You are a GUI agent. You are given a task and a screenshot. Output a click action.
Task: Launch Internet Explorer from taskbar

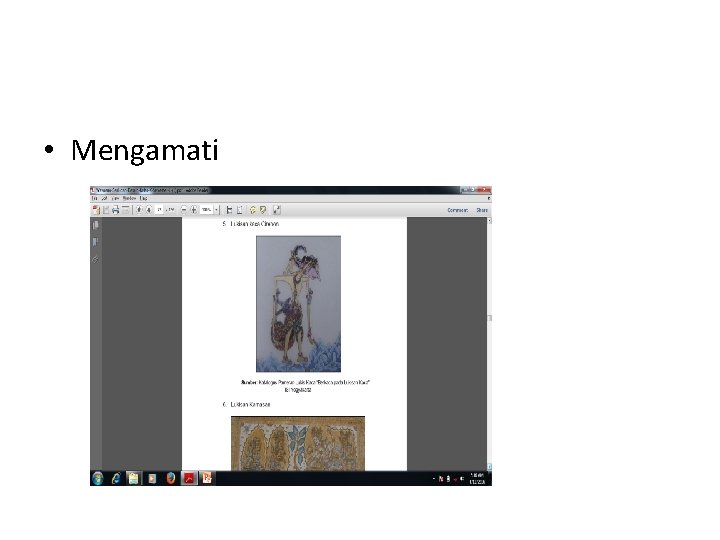pos(115,478)
